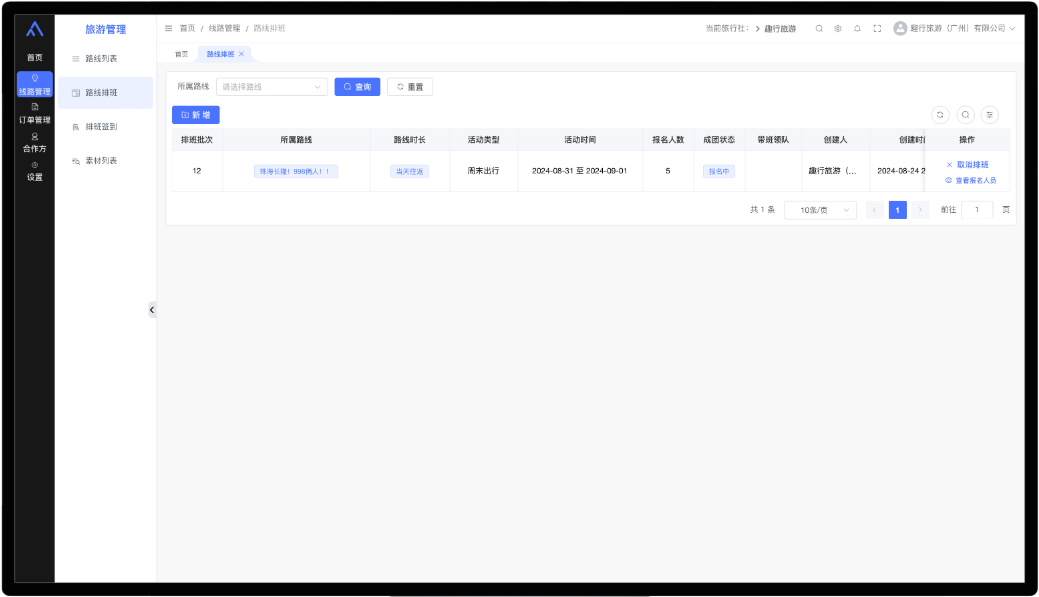Enter fullscreen mode using the header icon
This screenshot has width=1039, height=597.
[x=877, y=28]
